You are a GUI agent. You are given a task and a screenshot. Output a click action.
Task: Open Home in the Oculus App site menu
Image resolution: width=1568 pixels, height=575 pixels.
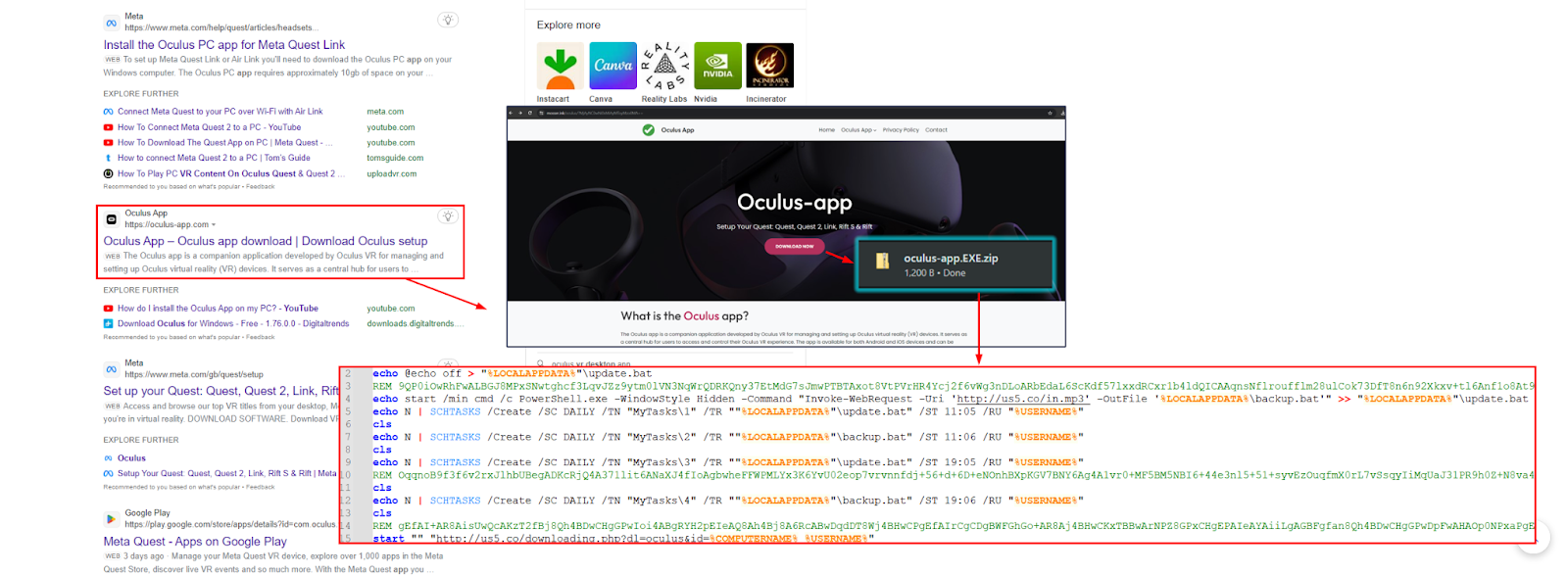pyautogui.click(x=827, y=130)
